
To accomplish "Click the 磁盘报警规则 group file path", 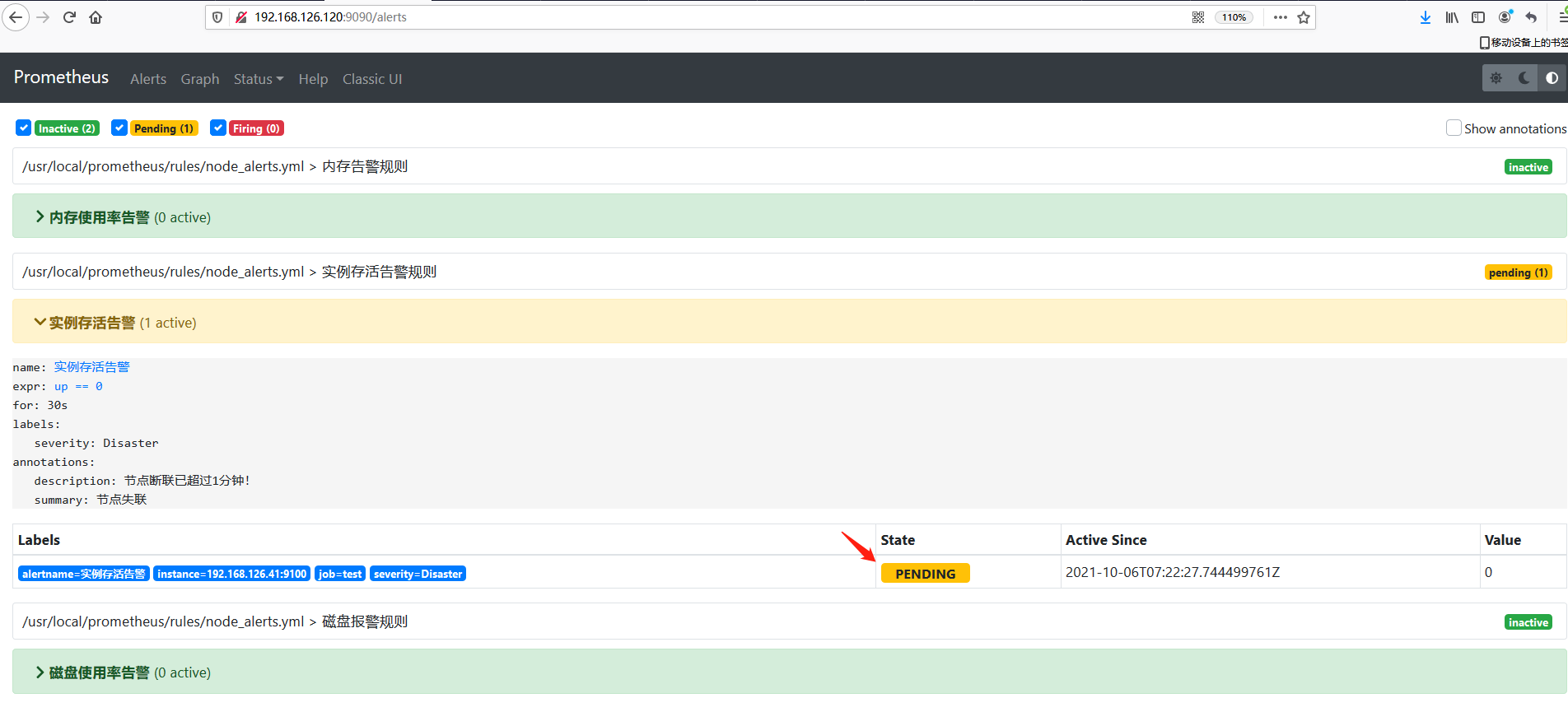I will tap(215, 621).
